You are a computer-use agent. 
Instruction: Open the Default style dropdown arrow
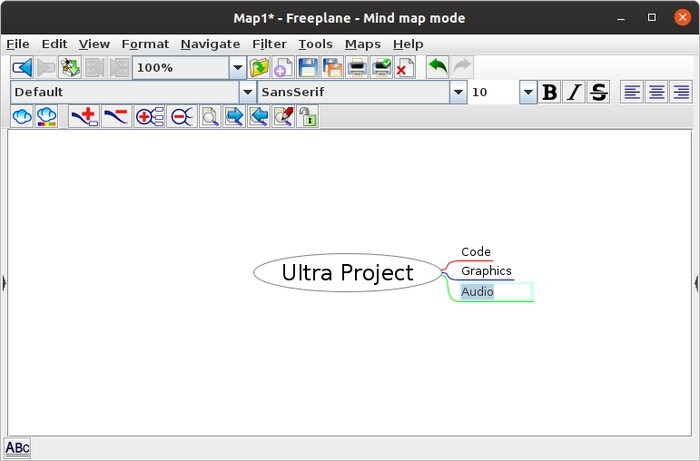pyautogui.click(x=248, y=92)
